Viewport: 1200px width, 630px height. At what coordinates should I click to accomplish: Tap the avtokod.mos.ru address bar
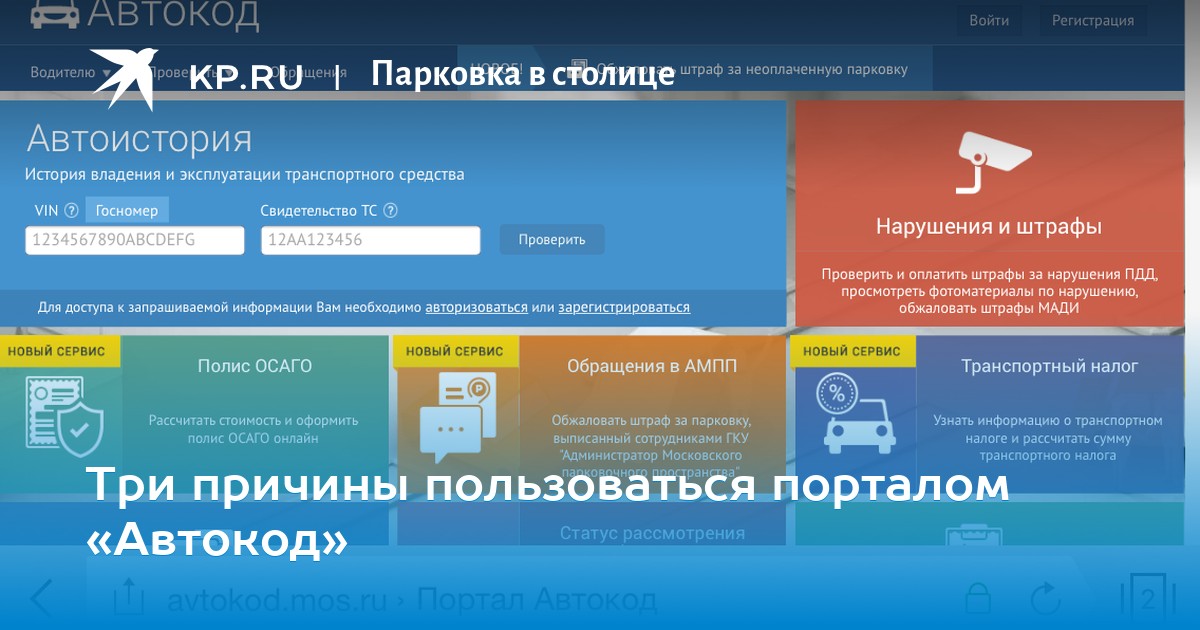pos(411,600)
